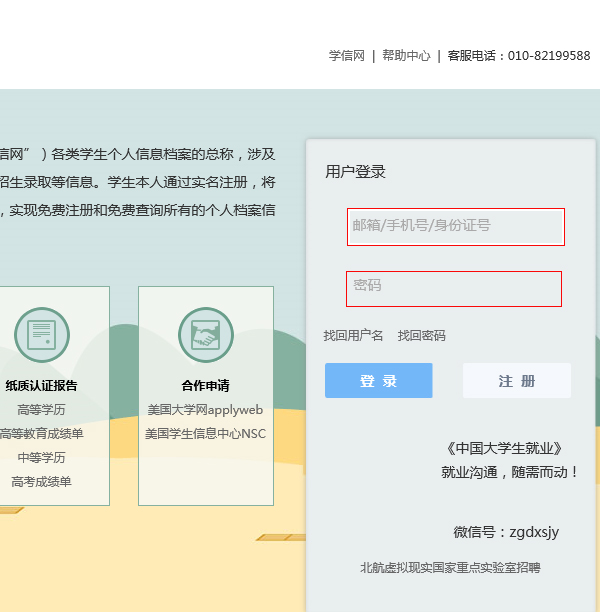Focus the 邮箱/手机号/身份证号 username field

point(455,227)
